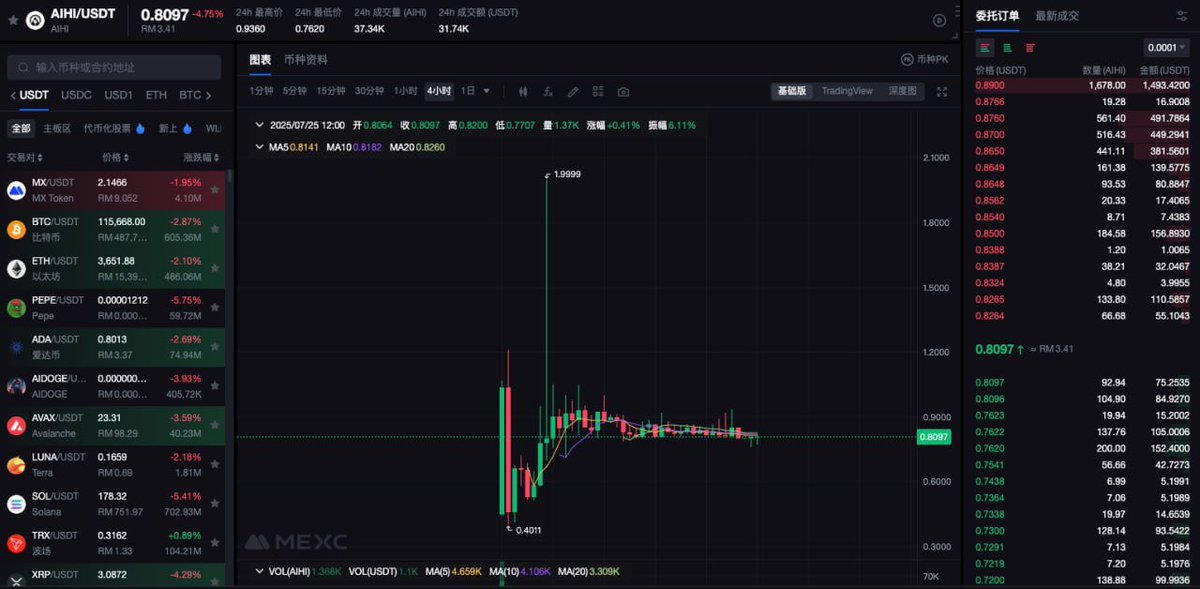The height and width of the screenshot is (589, 1200).
Task: Switch chart to TradingView mode
Action: pyautogui.click(x=847, y=91)
